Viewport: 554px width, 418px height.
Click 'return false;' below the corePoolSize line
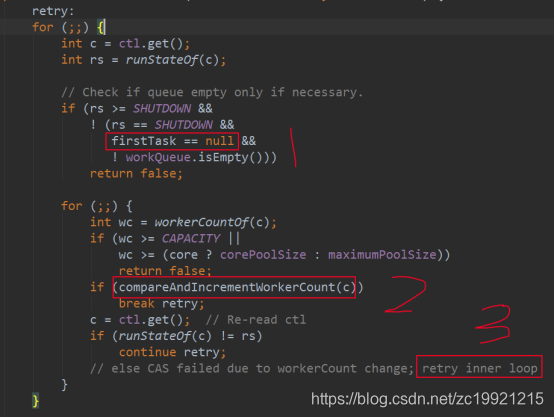coord(165,271)
